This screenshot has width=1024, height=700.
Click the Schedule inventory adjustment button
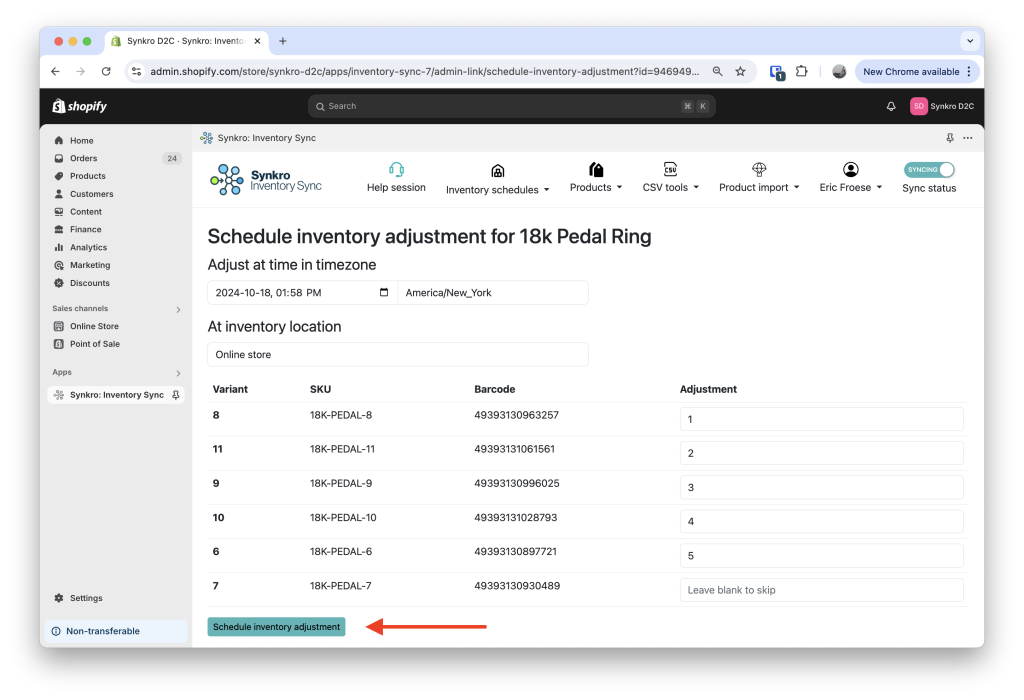pyautogui.click(x=276, y=626)
